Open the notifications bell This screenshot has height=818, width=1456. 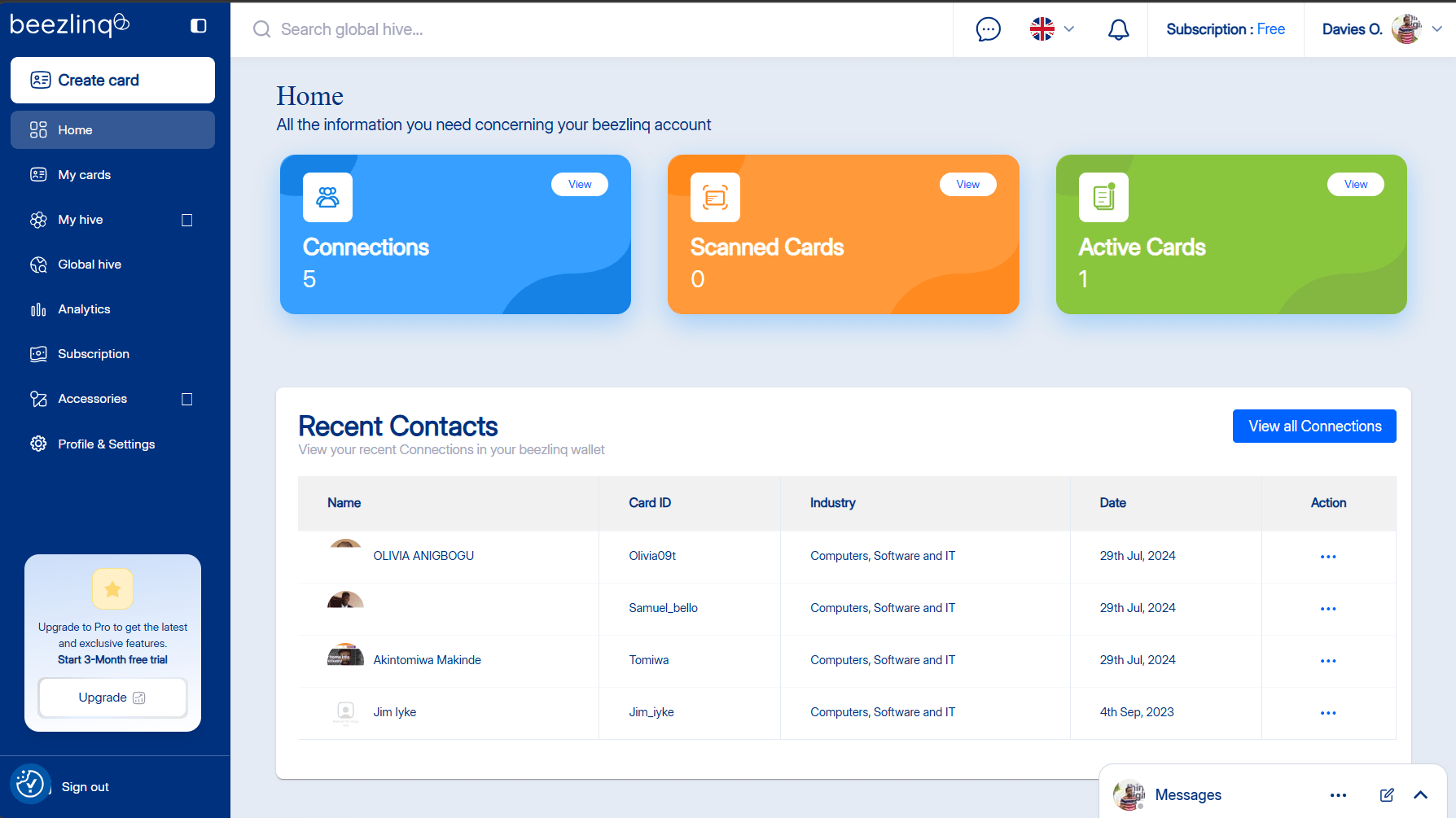(1119, 29)
